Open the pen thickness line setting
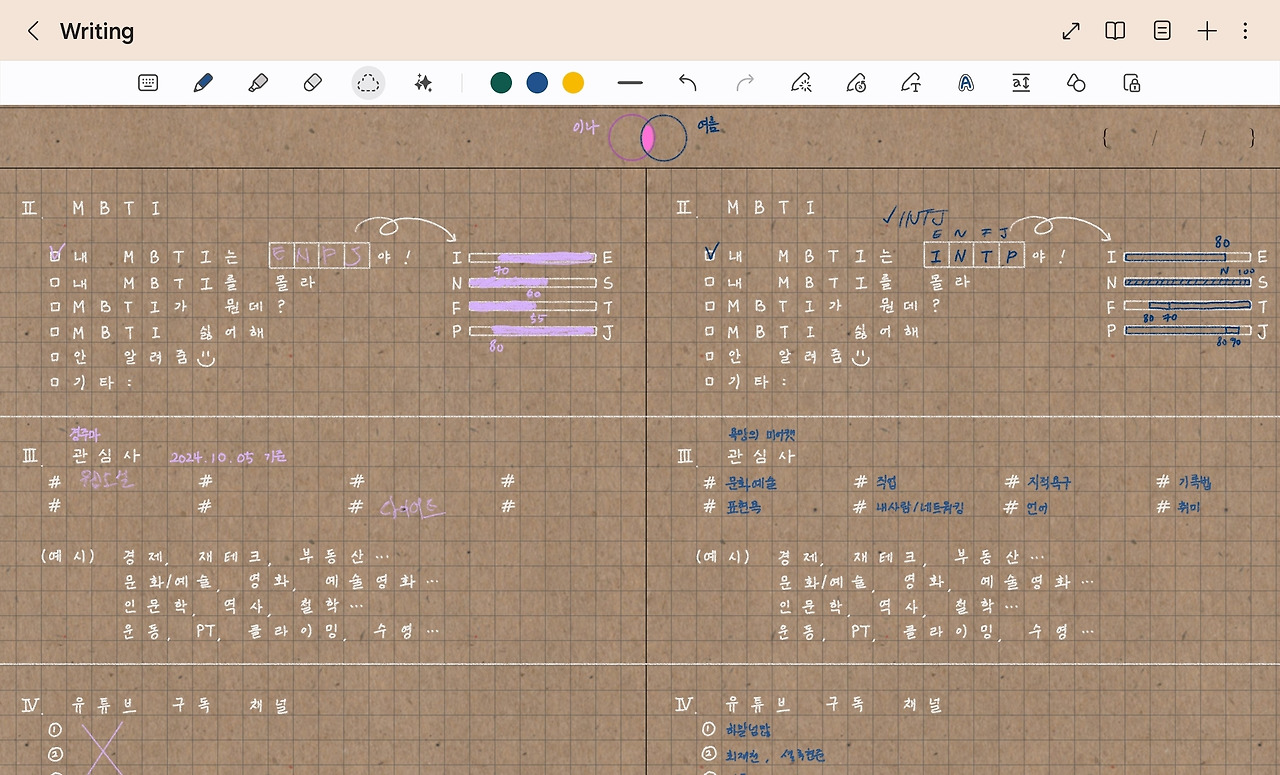This screenshot has width=1280, height=775. tap(630, 83)
